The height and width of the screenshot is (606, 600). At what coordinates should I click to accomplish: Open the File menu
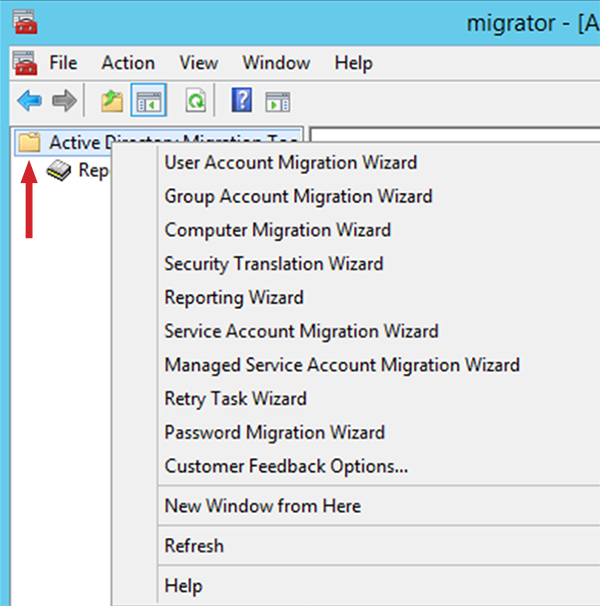(63, 63)
